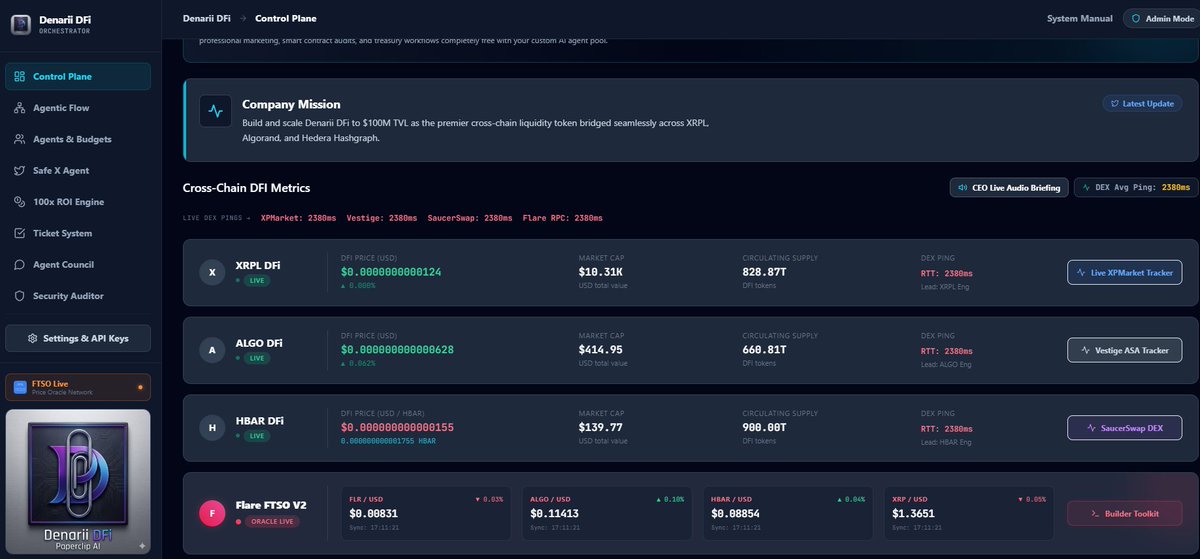
Task: Play the CEO Live Audio Briefing
Action: 1008,187
